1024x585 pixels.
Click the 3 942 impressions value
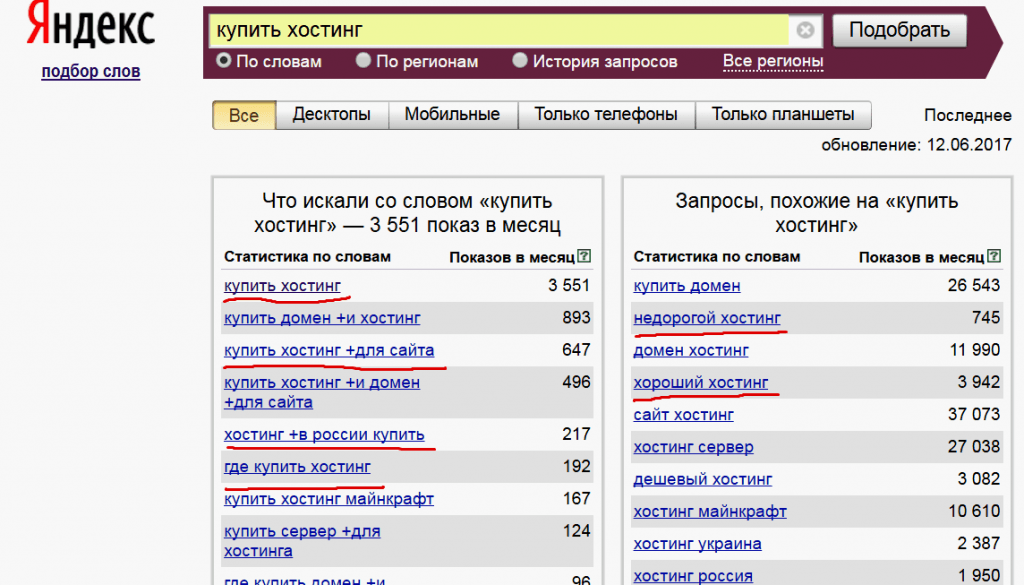(979, 382)
